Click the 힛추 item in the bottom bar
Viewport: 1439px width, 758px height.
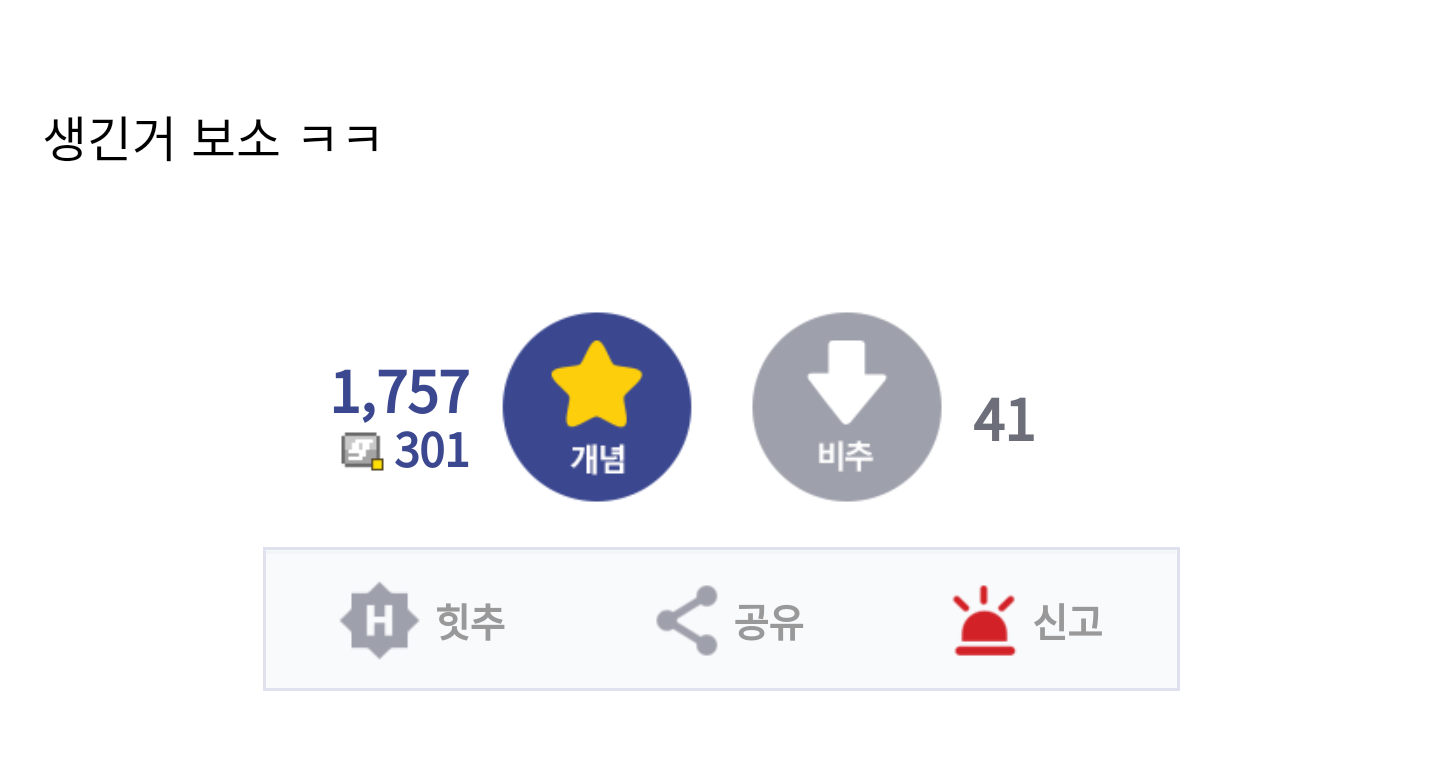click(x=422, y=620)
